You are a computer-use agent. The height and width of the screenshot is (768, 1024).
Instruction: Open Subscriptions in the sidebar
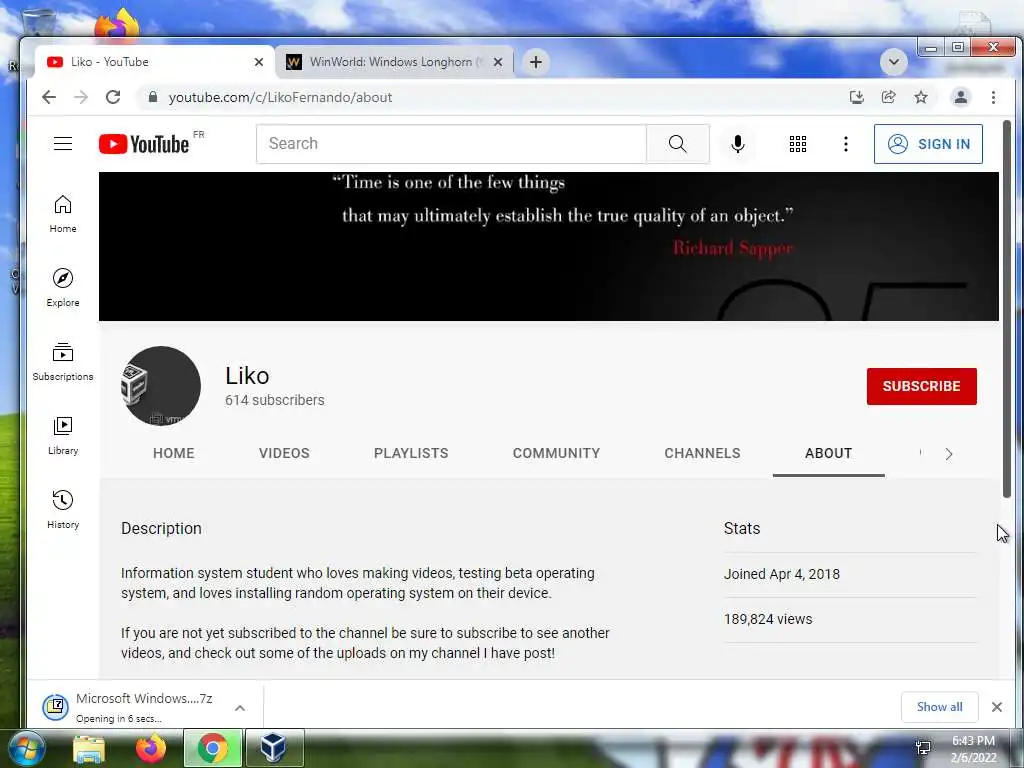pyautogui.click(x=63, y=362)
